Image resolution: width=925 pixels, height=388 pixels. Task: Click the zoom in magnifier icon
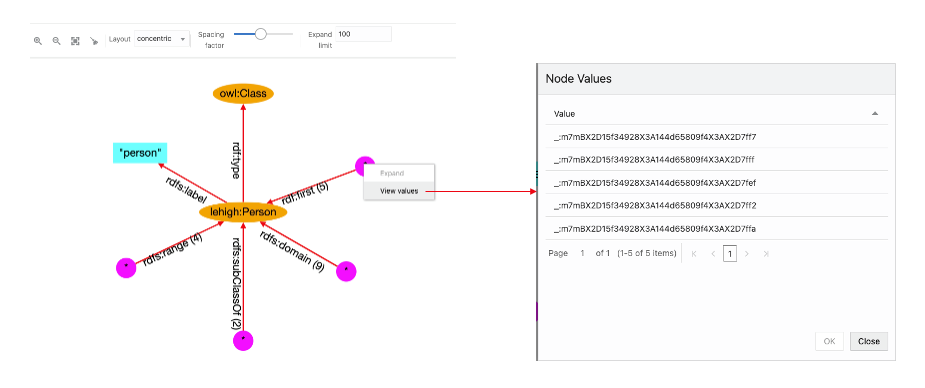pyautogui.click(x=38, y=41)
